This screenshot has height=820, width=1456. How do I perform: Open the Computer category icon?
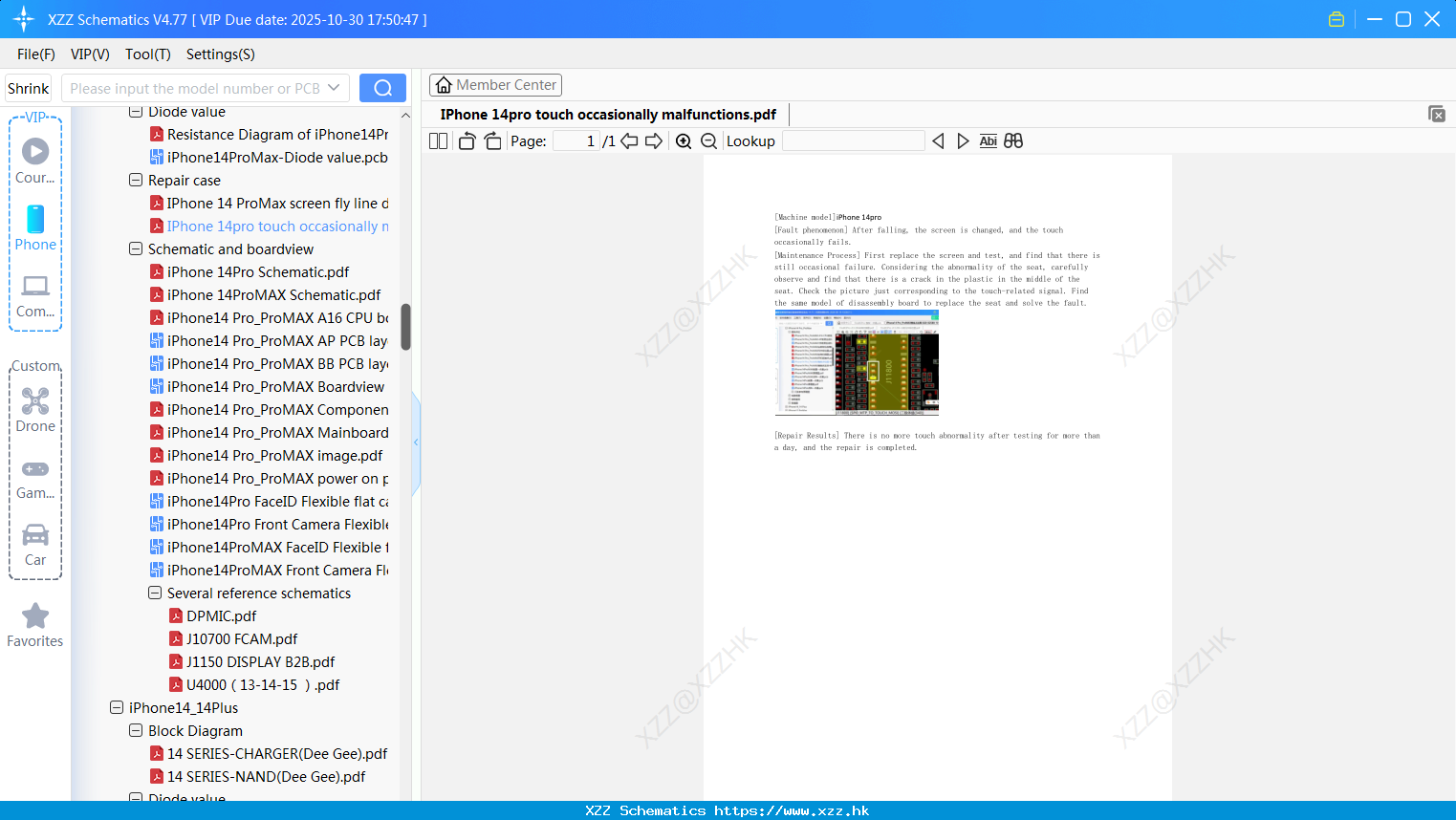tap(35, 286)
